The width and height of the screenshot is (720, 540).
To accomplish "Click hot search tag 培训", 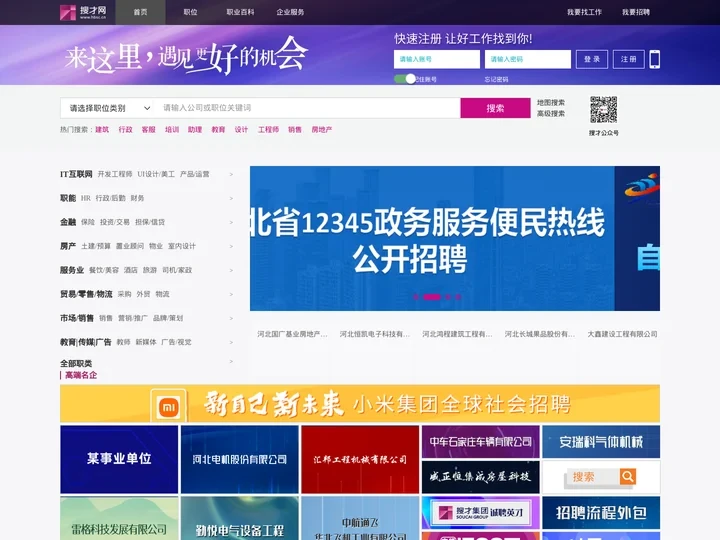I will tap(172, 129).
